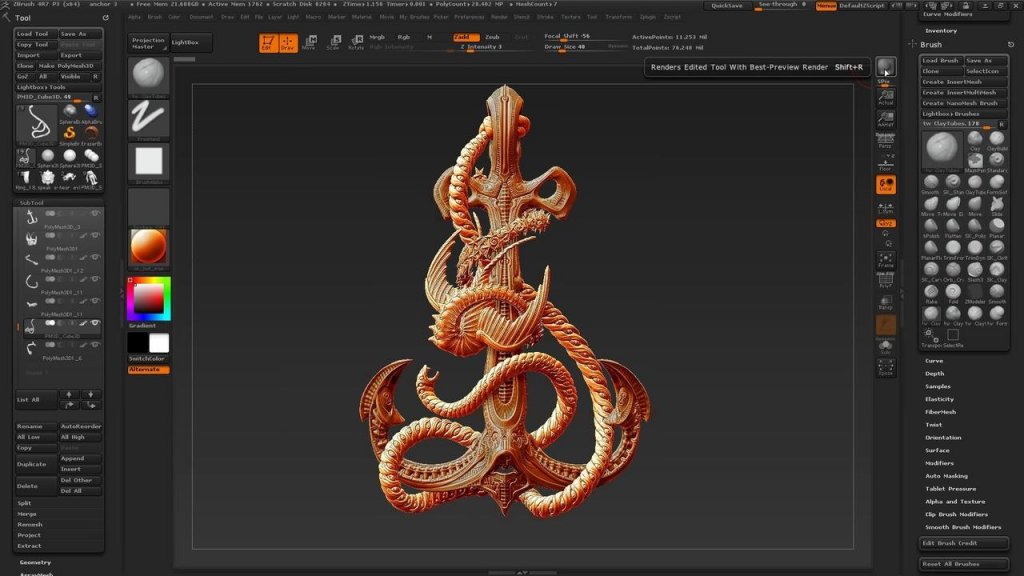Click the Duplicate subtool button

pos(35,464)
